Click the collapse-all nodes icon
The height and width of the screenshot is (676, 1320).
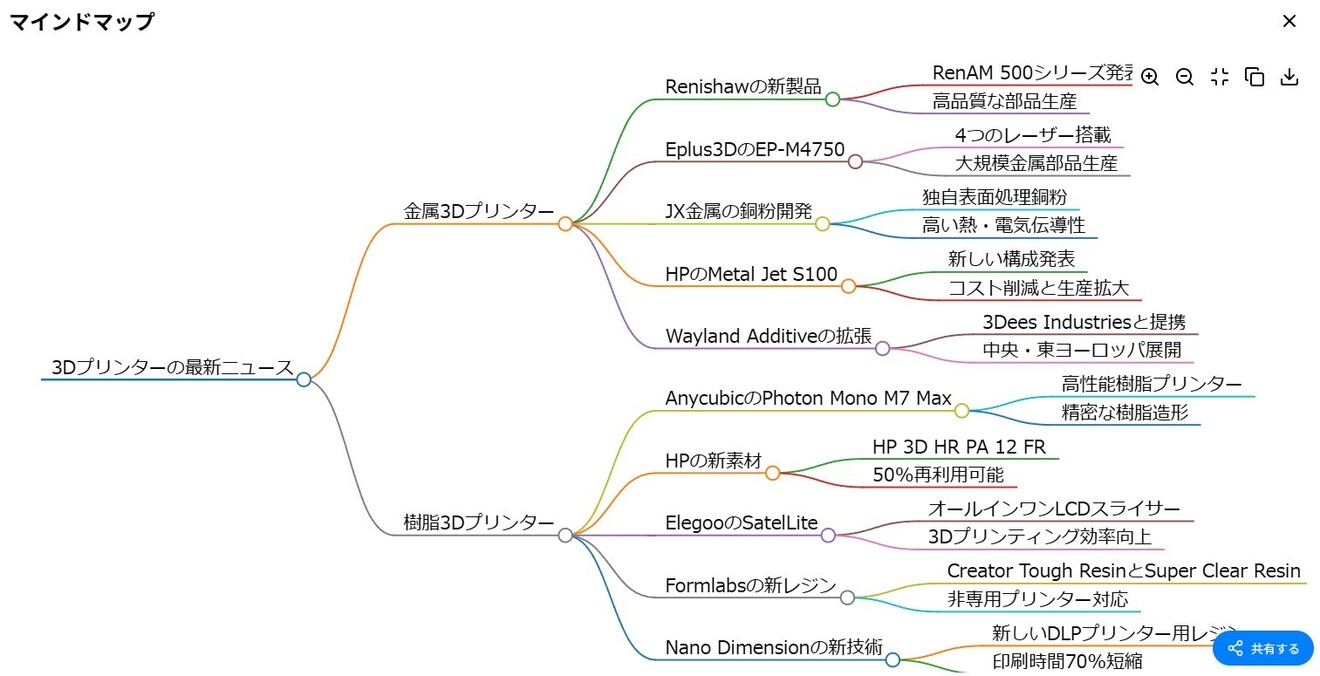pyautogui.click(x=1219, y=77)
